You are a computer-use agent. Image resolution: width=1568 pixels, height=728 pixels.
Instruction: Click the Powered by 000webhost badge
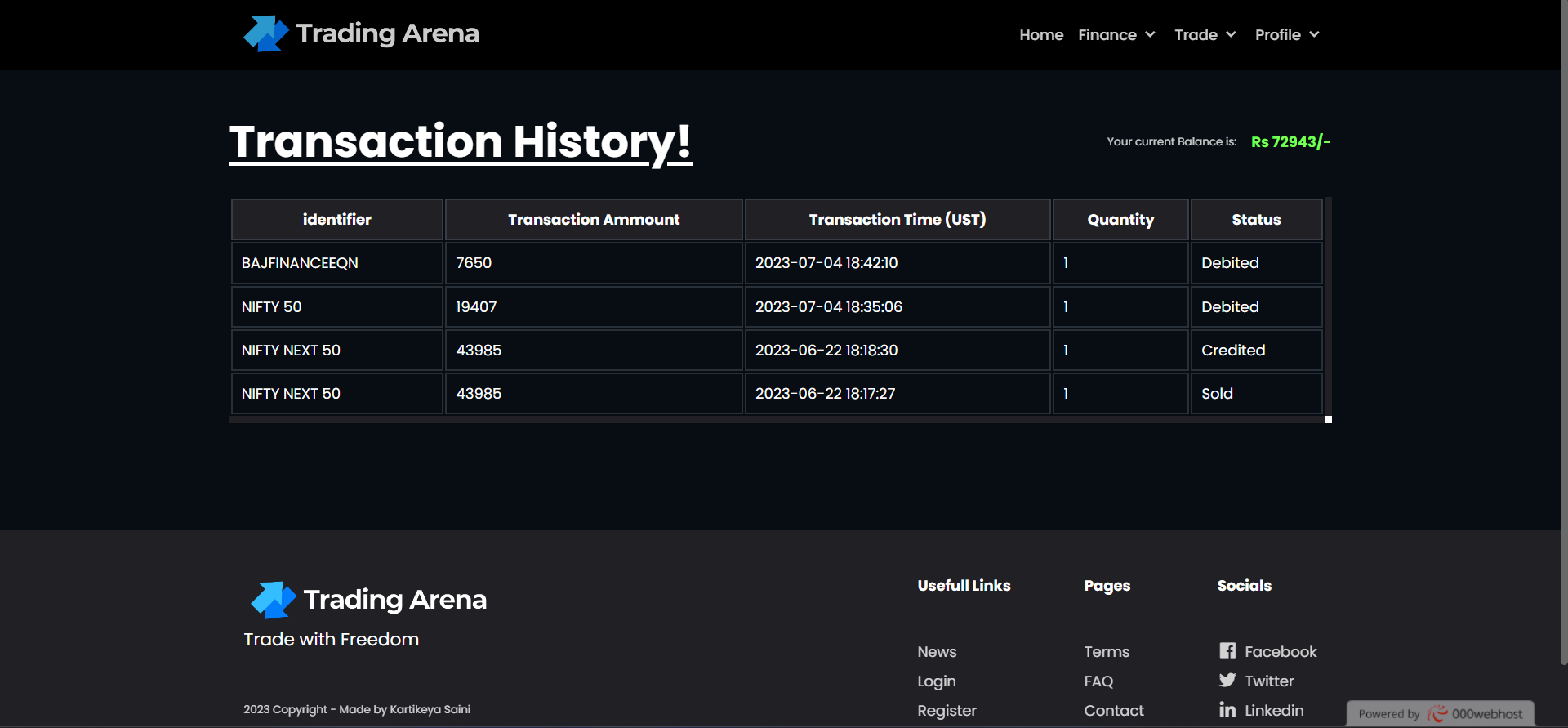(1441, 714)
